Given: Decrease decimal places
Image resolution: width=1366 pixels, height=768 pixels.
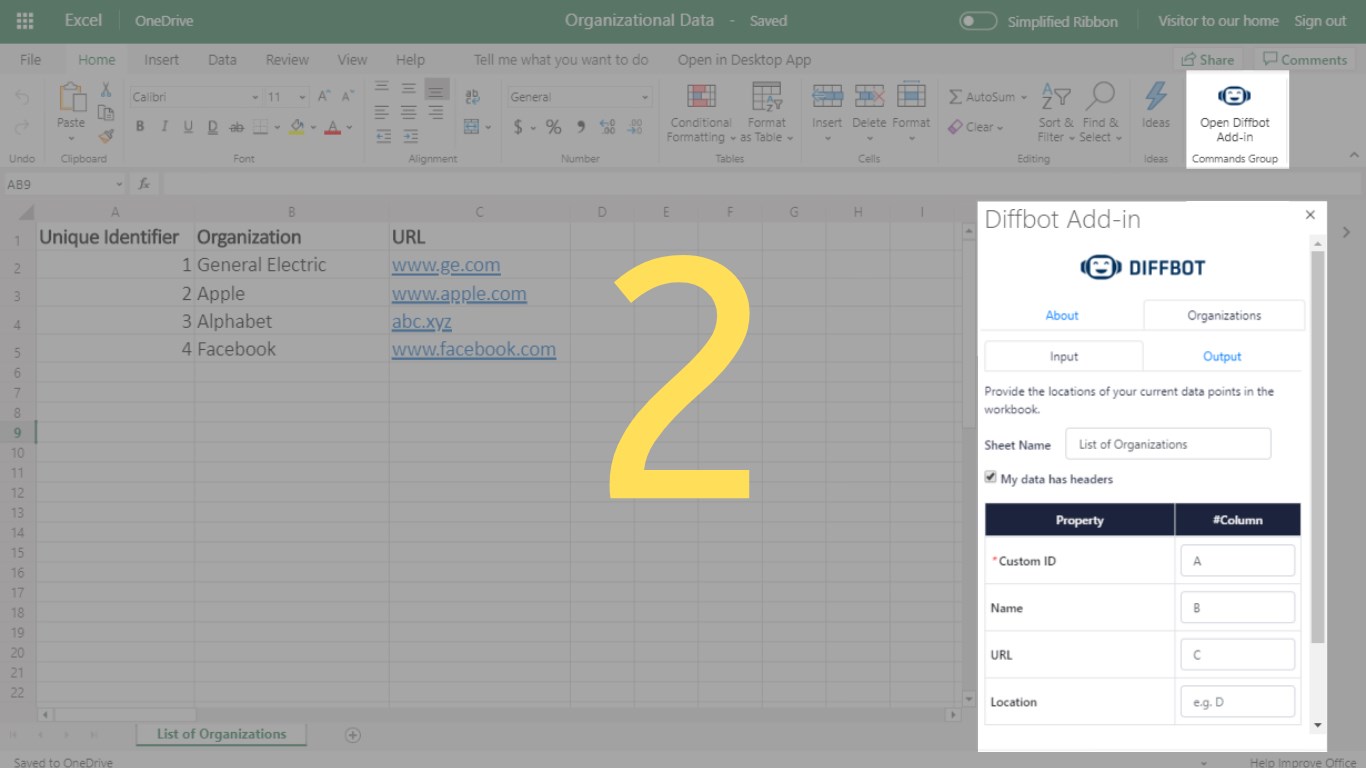Looking at the screenshot, I should click(635, 127).
